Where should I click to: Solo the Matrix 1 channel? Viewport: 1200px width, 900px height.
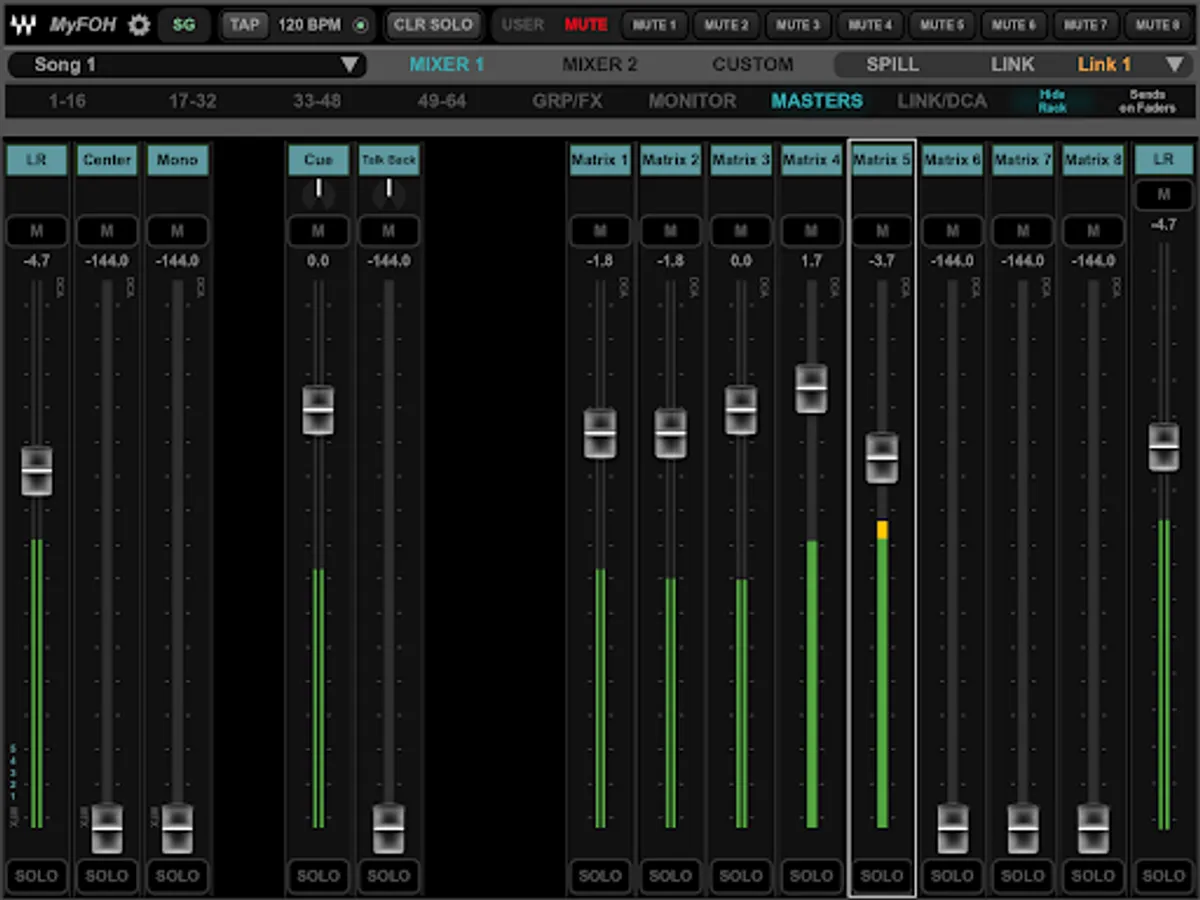pos(600,875)
